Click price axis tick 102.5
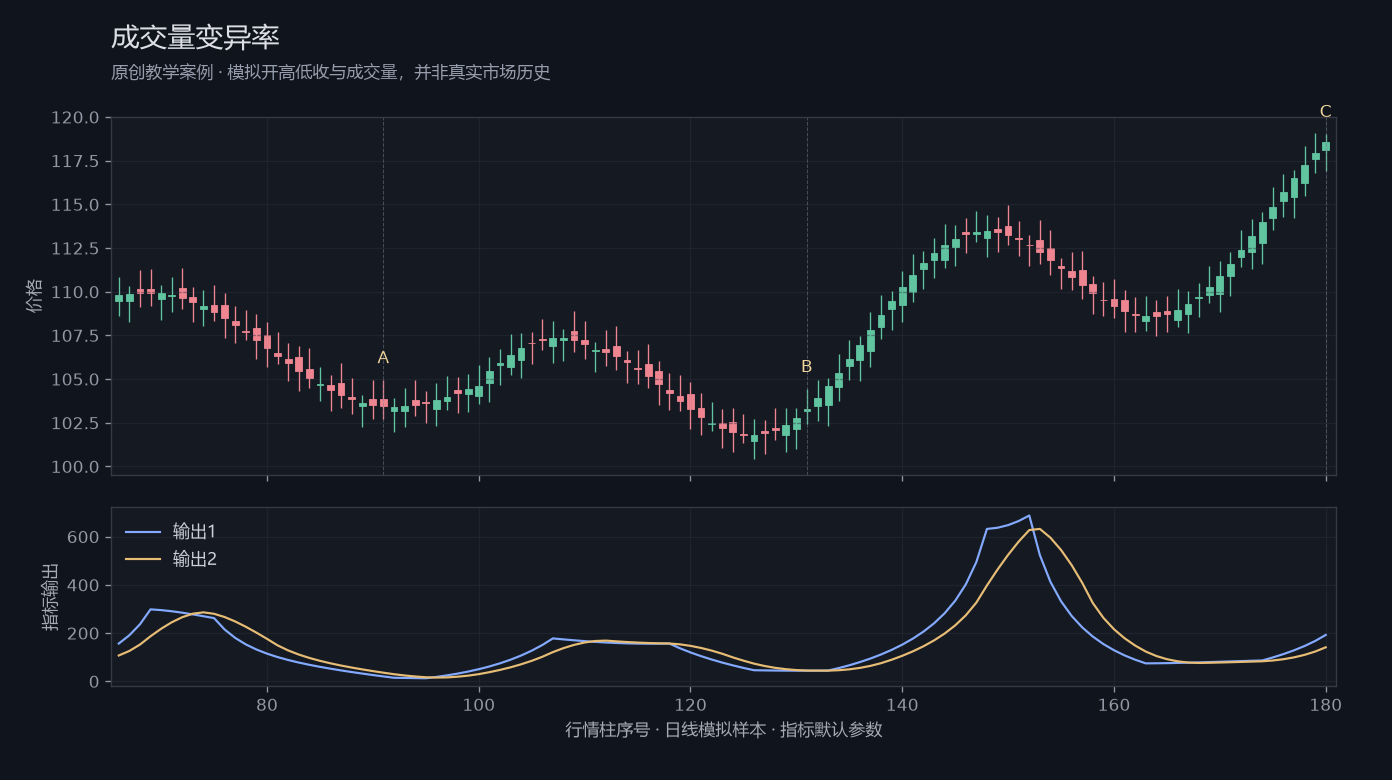The height and width of the screenshot is (780, 1392). [76, 423]
